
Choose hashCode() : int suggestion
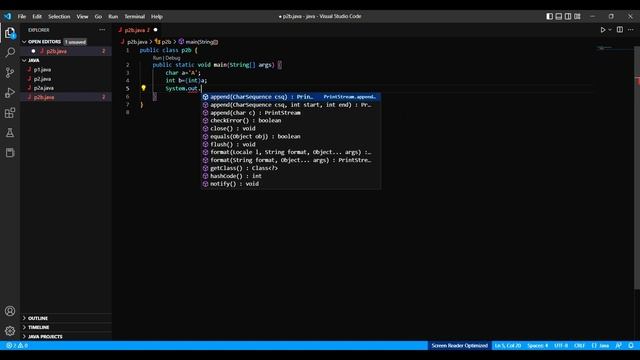pyautogui.click(x=291, y=176)
